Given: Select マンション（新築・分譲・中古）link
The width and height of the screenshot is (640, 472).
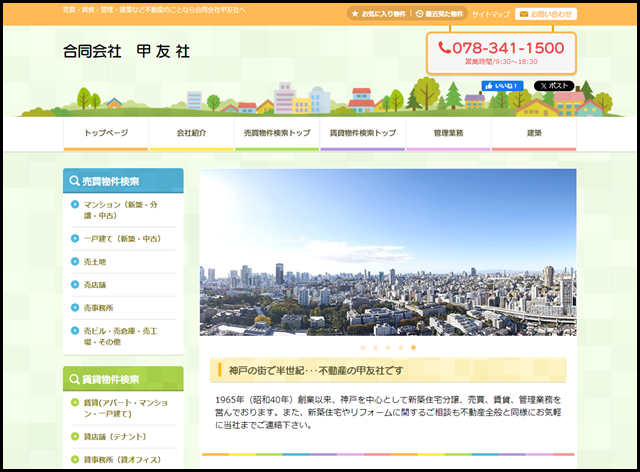Looking at the screenshot, I should pyautogui.click(x=120, y=210).
